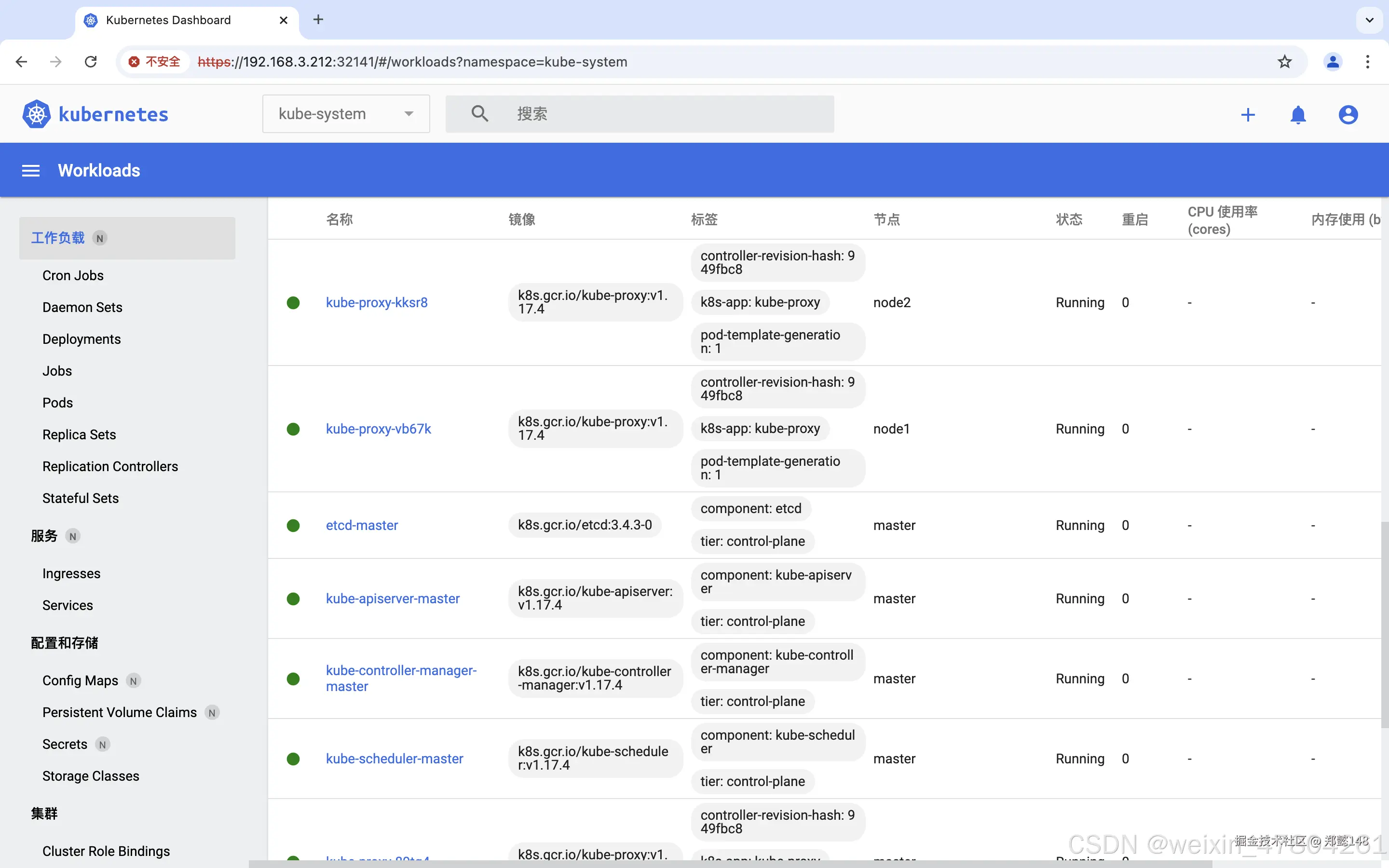
Task: Open the kube-proxy-kksr8 pod link
Action: [377, 302]
